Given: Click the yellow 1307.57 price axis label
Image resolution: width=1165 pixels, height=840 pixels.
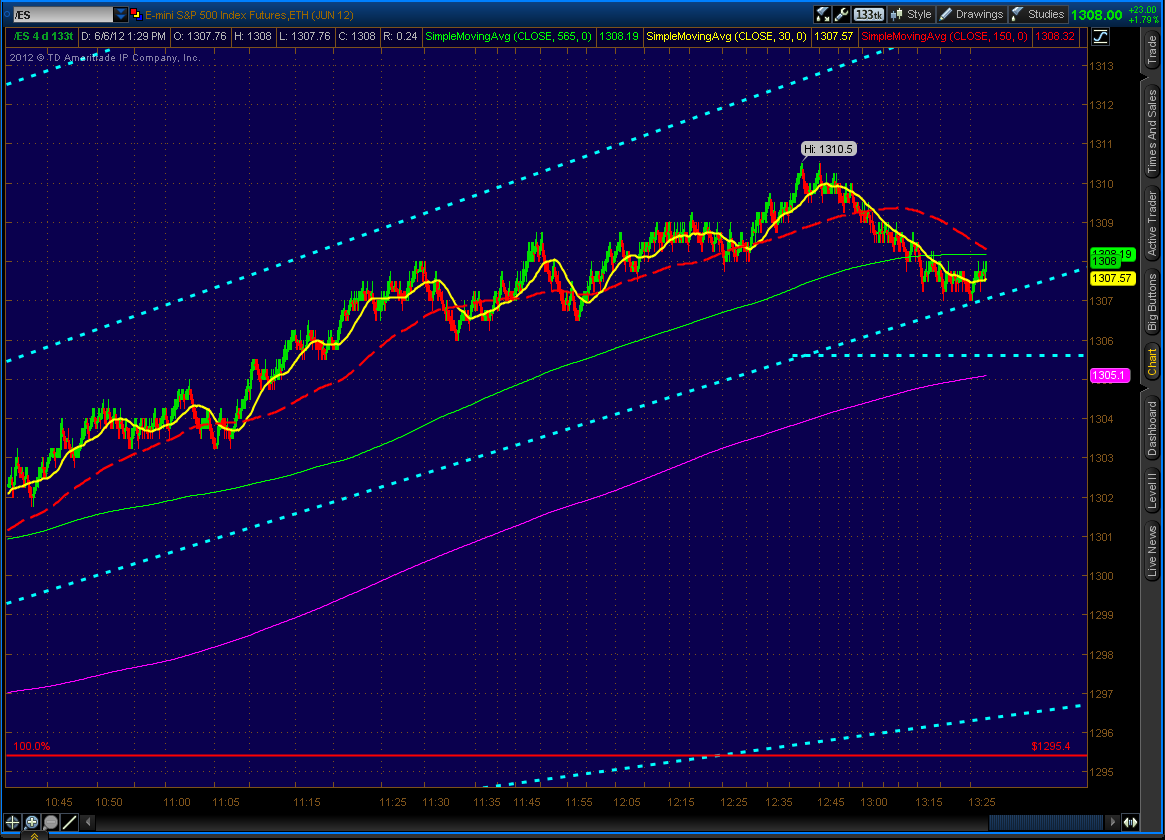Looking at the screenshot, I should (1112, 279).
